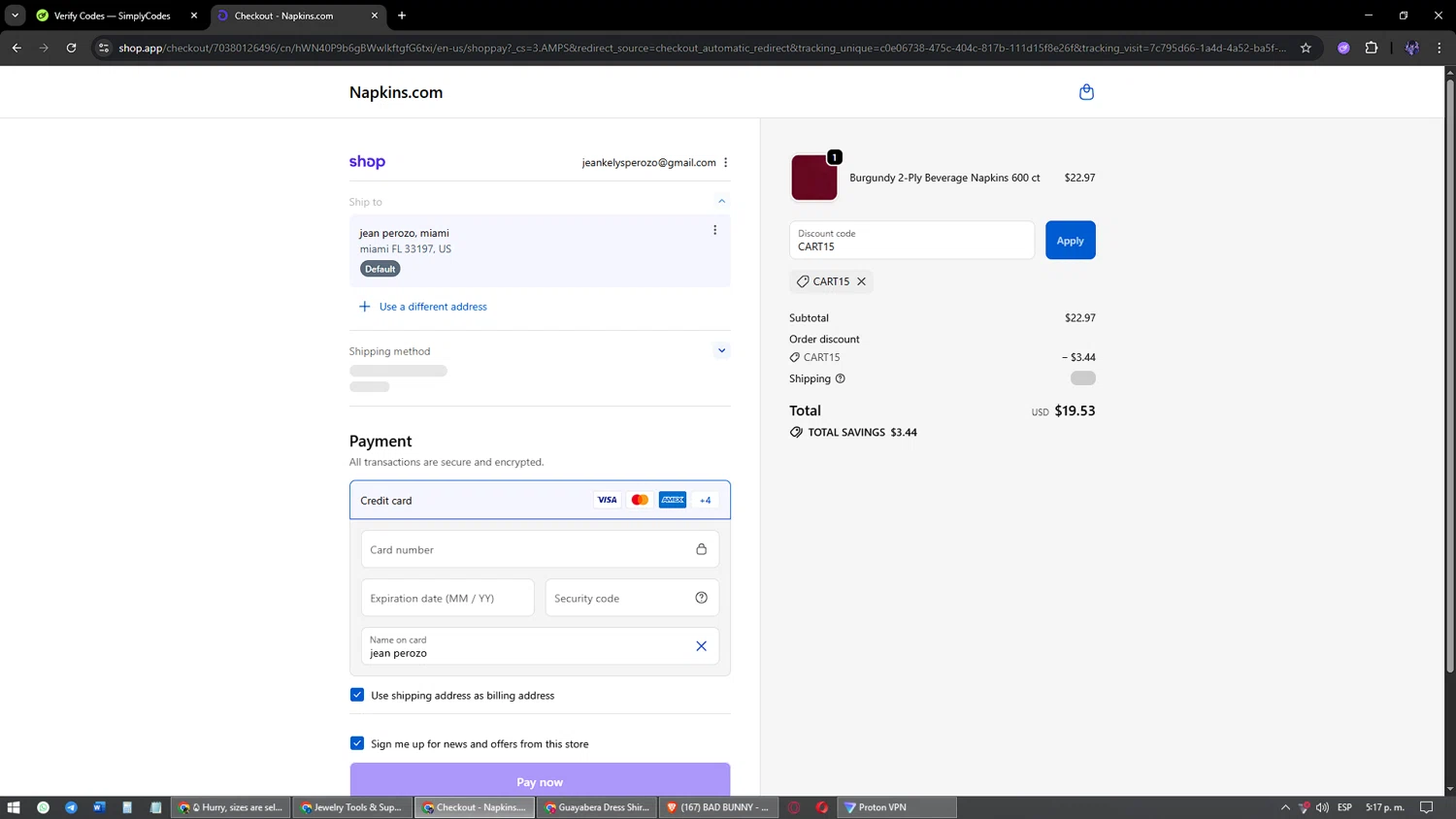
Task: Open the purple extension icon in toolbar
Action: click(x=1343, y=48)
